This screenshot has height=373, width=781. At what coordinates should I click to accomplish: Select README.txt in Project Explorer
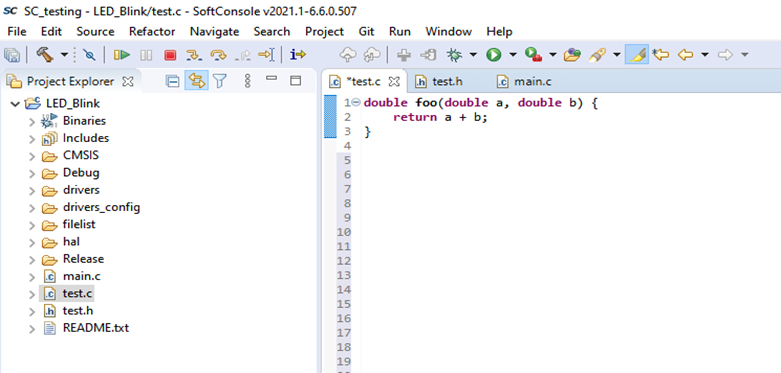pyautogui.click(x=96, y=328)
